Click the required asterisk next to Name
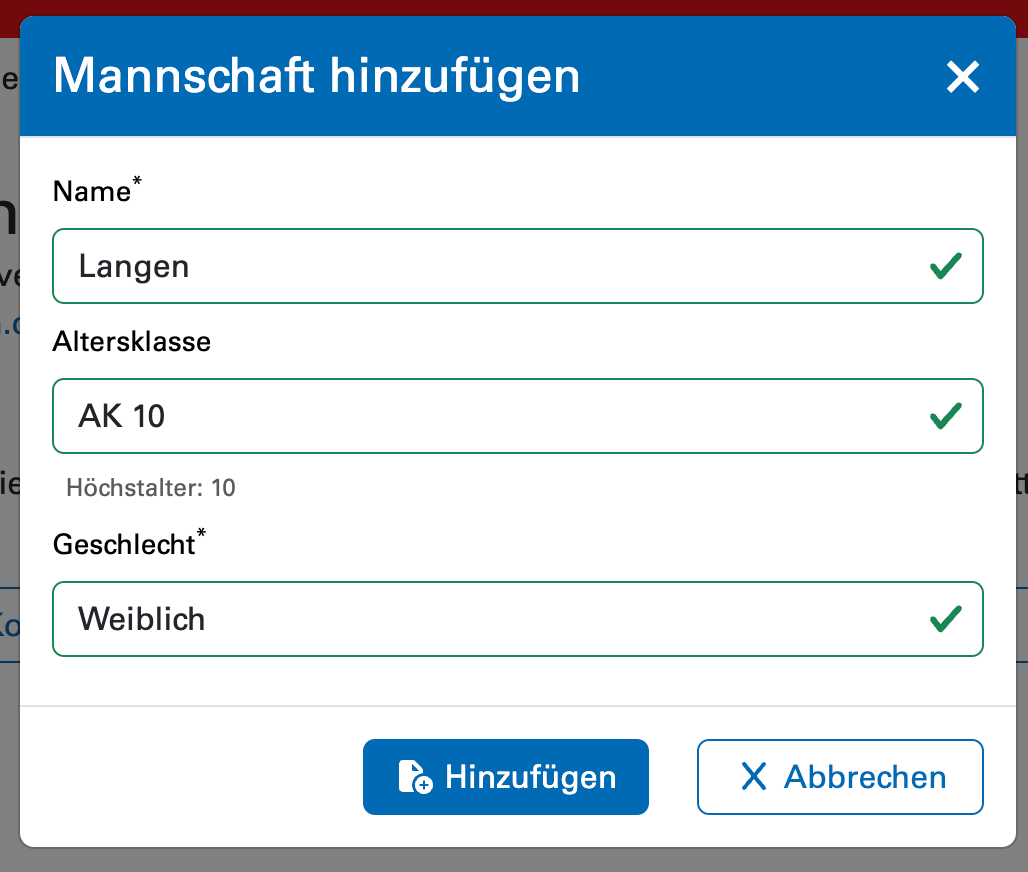Viewport: 1028px width, 872px height. (x=137, y=183)
